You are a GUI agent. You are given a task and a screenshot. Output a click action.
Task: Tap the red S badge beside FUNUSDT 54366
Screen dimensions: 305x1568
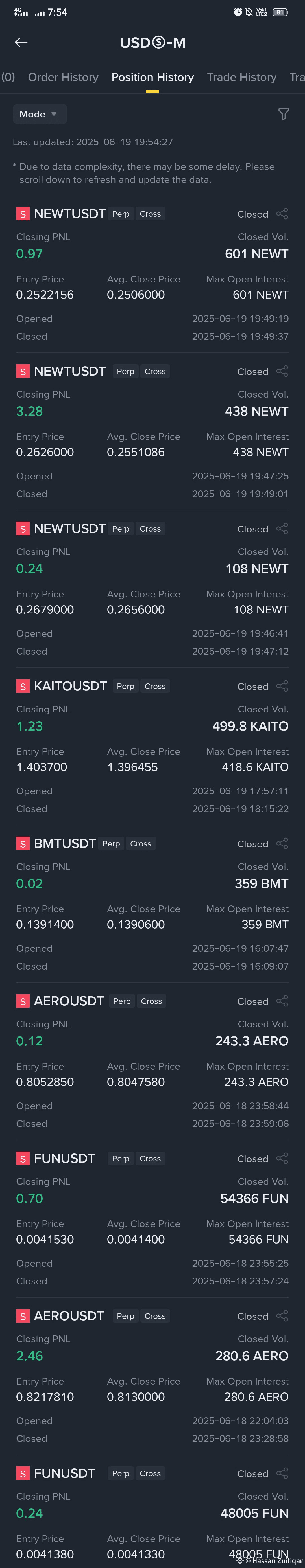[x=23, y=1159]
